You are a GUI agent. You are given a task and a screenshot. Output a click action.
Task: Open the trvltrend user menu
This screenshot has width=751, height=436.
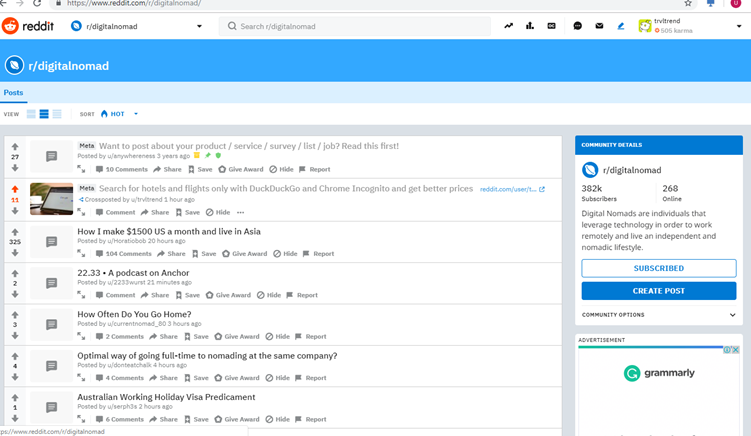(739, 26)
